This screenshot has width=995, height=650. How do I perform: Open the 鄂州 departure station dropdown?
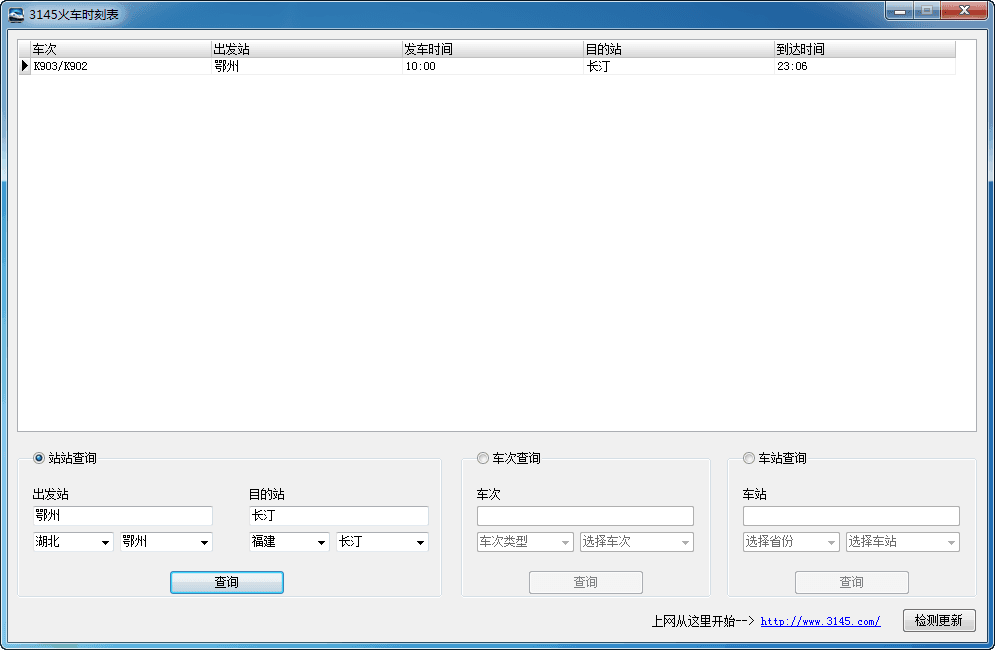coord(166,542)
